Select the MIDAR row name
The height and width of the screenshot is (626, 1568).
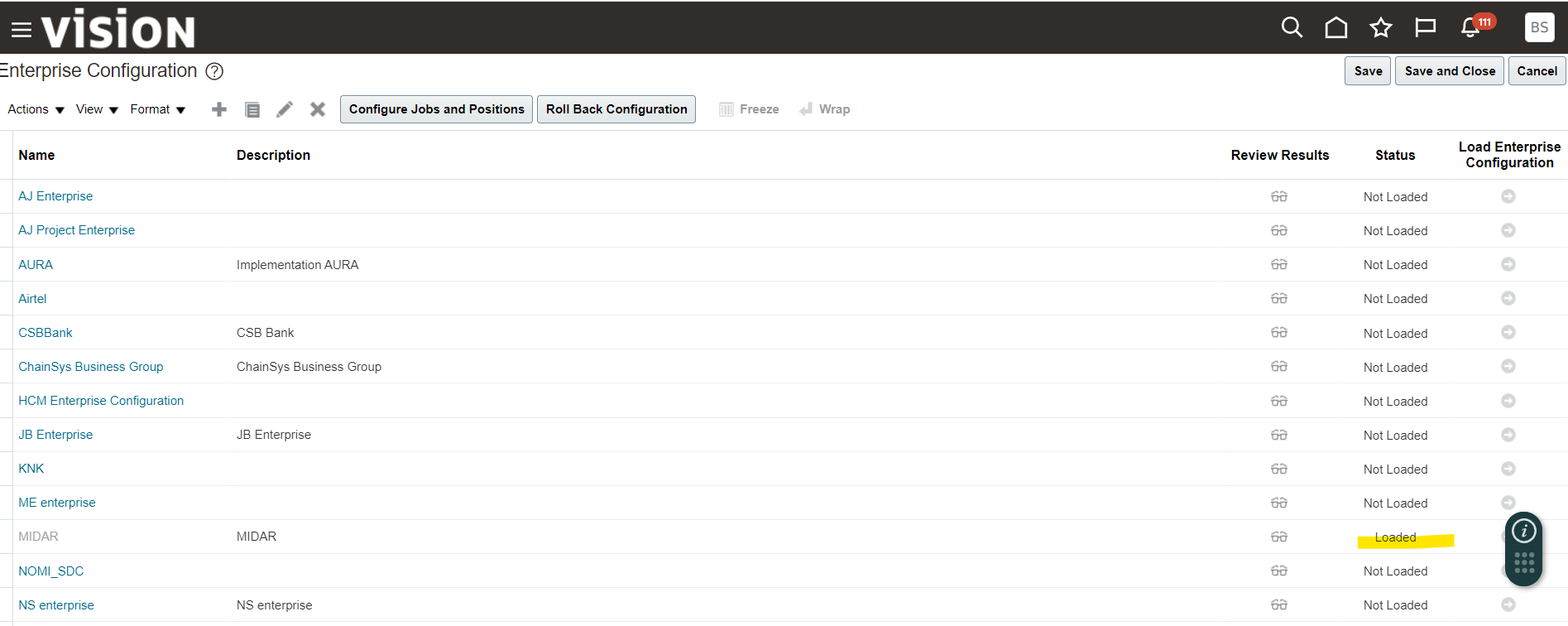coord(38,537)
